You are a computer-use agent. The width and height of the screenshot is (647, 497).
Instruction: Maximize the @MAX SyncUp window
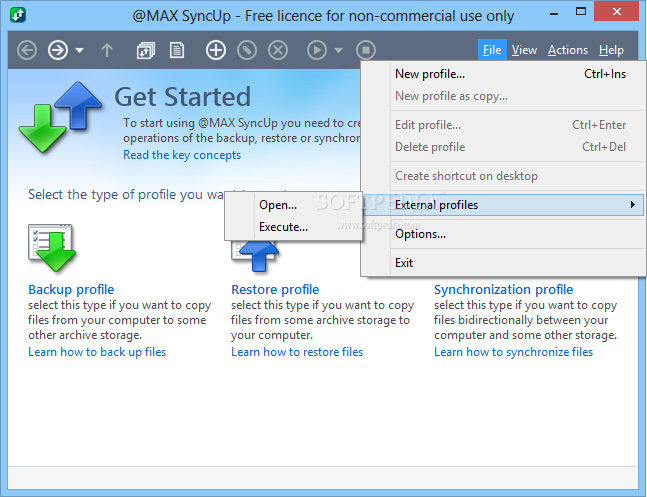coord(581,12)
